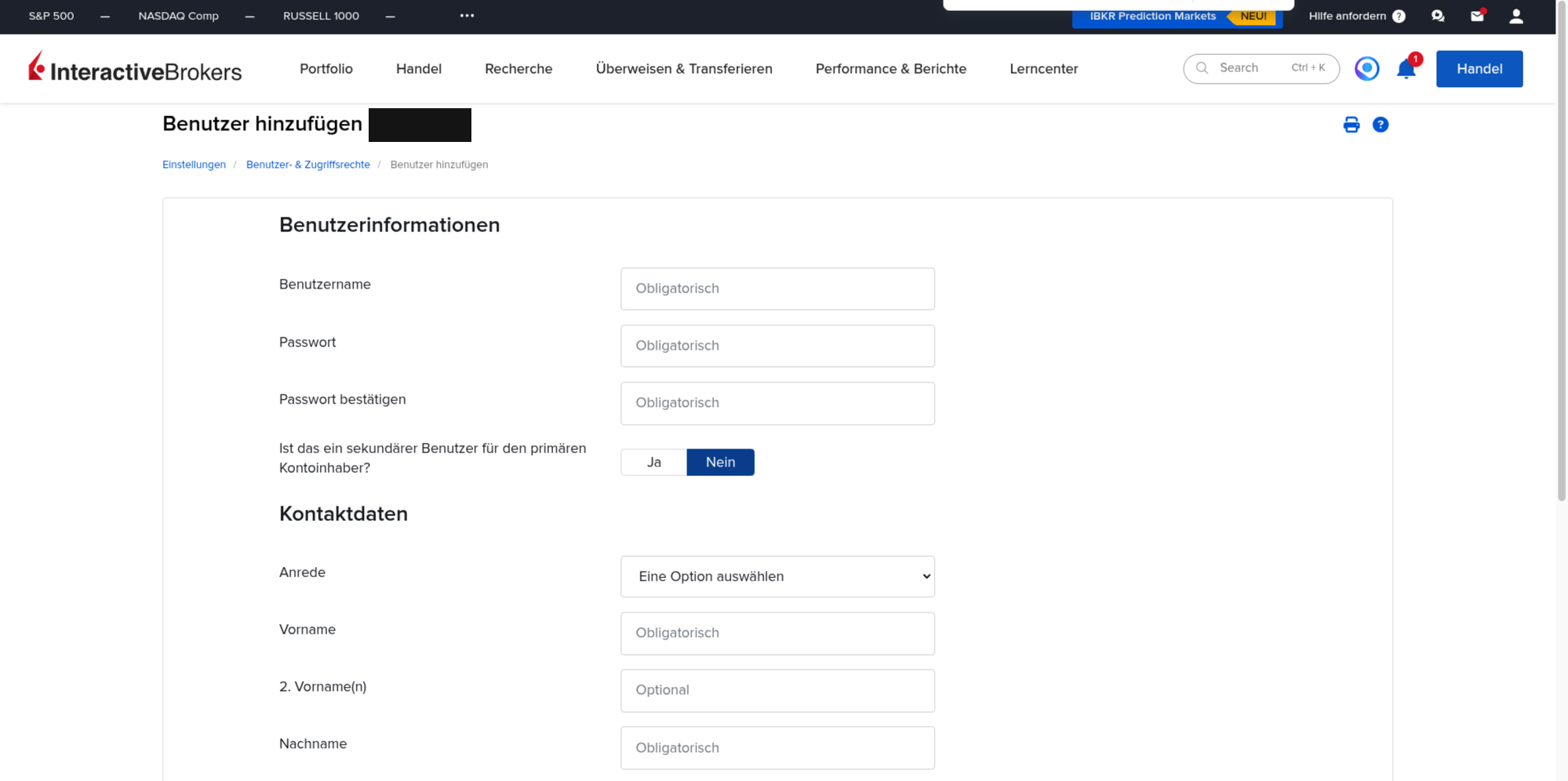Focus the Passwort input field
The height and width of the screenshot is (781, 1568).
click(x=777, y=346)
